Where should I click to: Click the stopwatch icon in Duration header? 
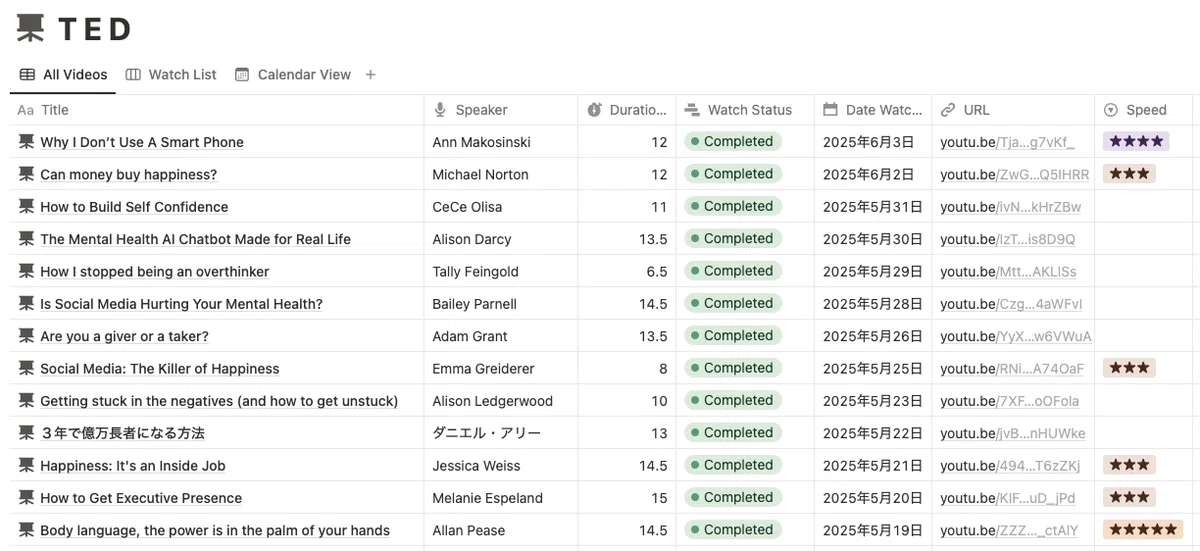(594, 110)
